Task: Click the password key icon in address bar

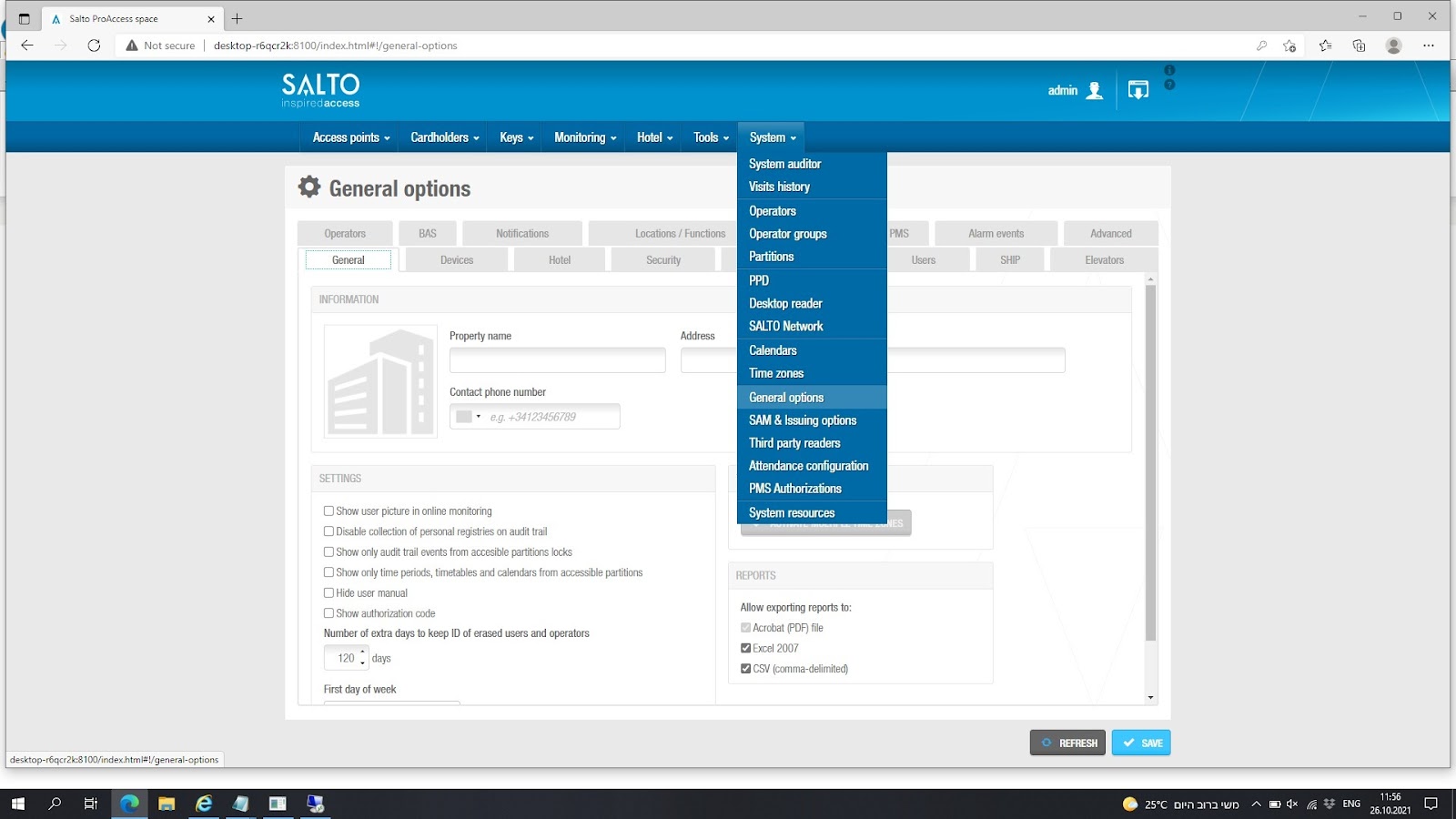Action: pos(1261,45)
